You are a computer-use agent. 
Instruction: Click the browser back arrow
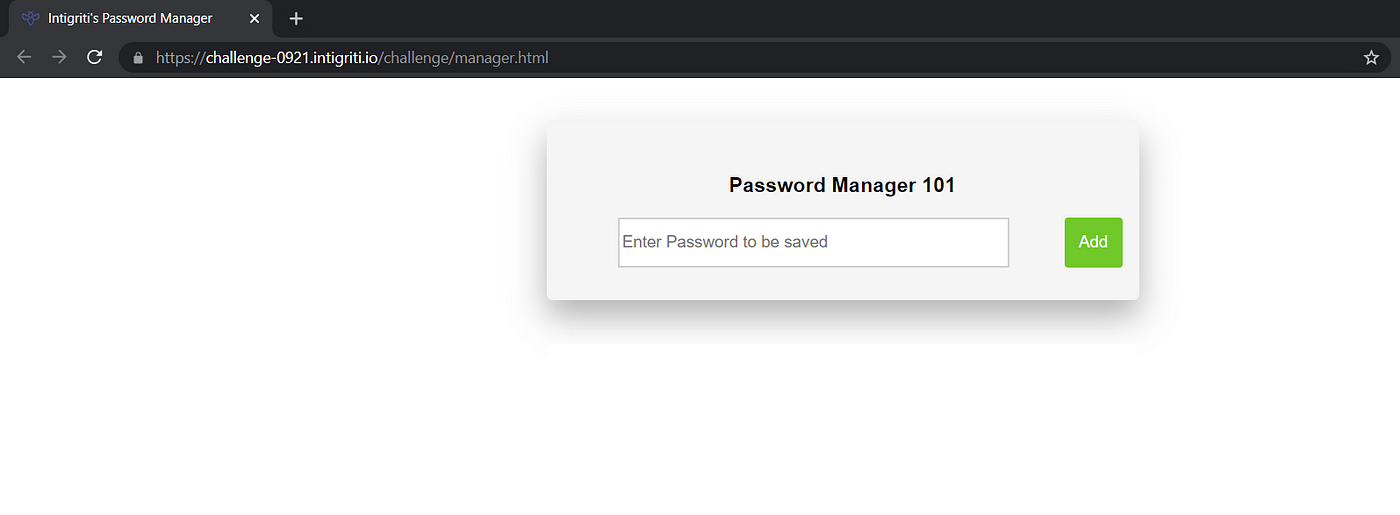point(24,57)
